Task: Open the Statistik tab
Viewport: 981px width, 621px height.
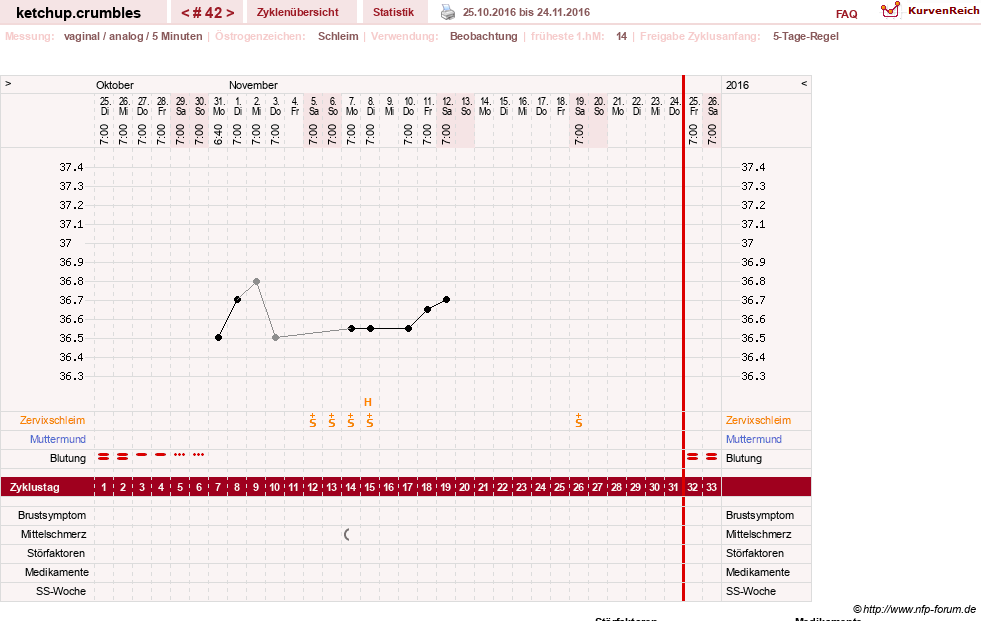Action: 394,12
